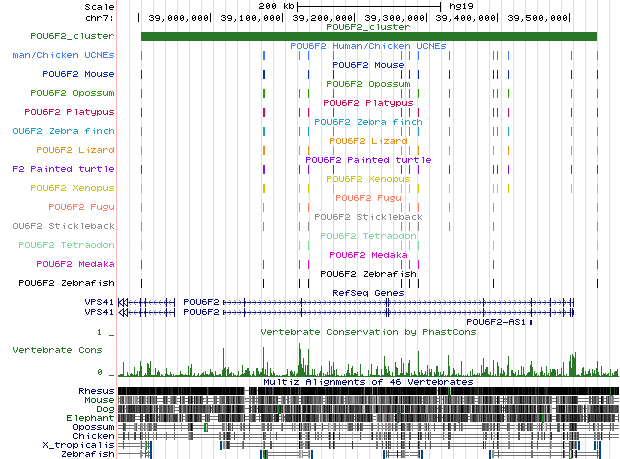This screenshot has height=459, width=620.
Task: Click the 39,500,000 ruler position
Action: (541, 18)
